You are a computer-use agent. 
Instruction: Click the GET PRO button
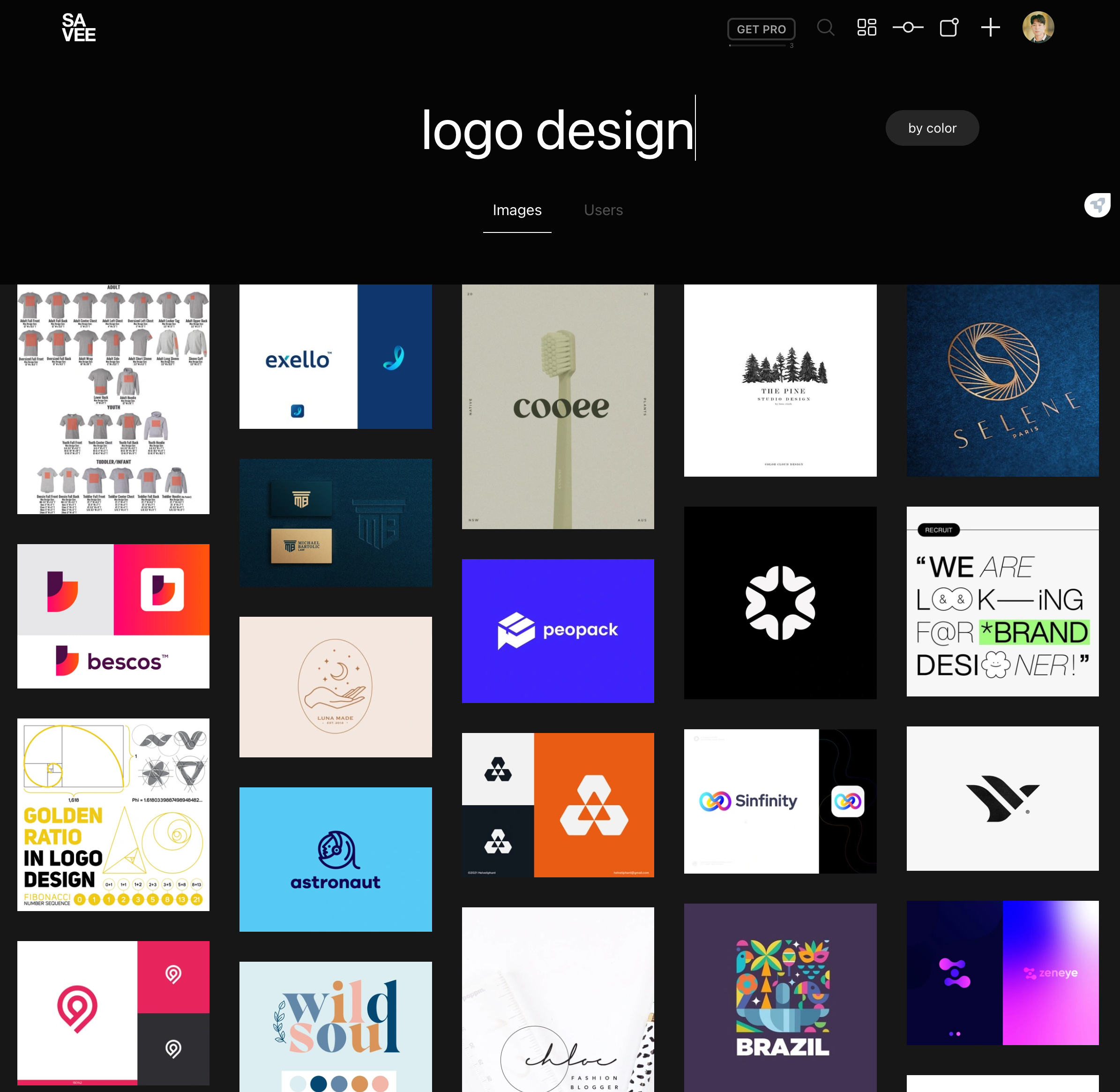click(761, 29)
